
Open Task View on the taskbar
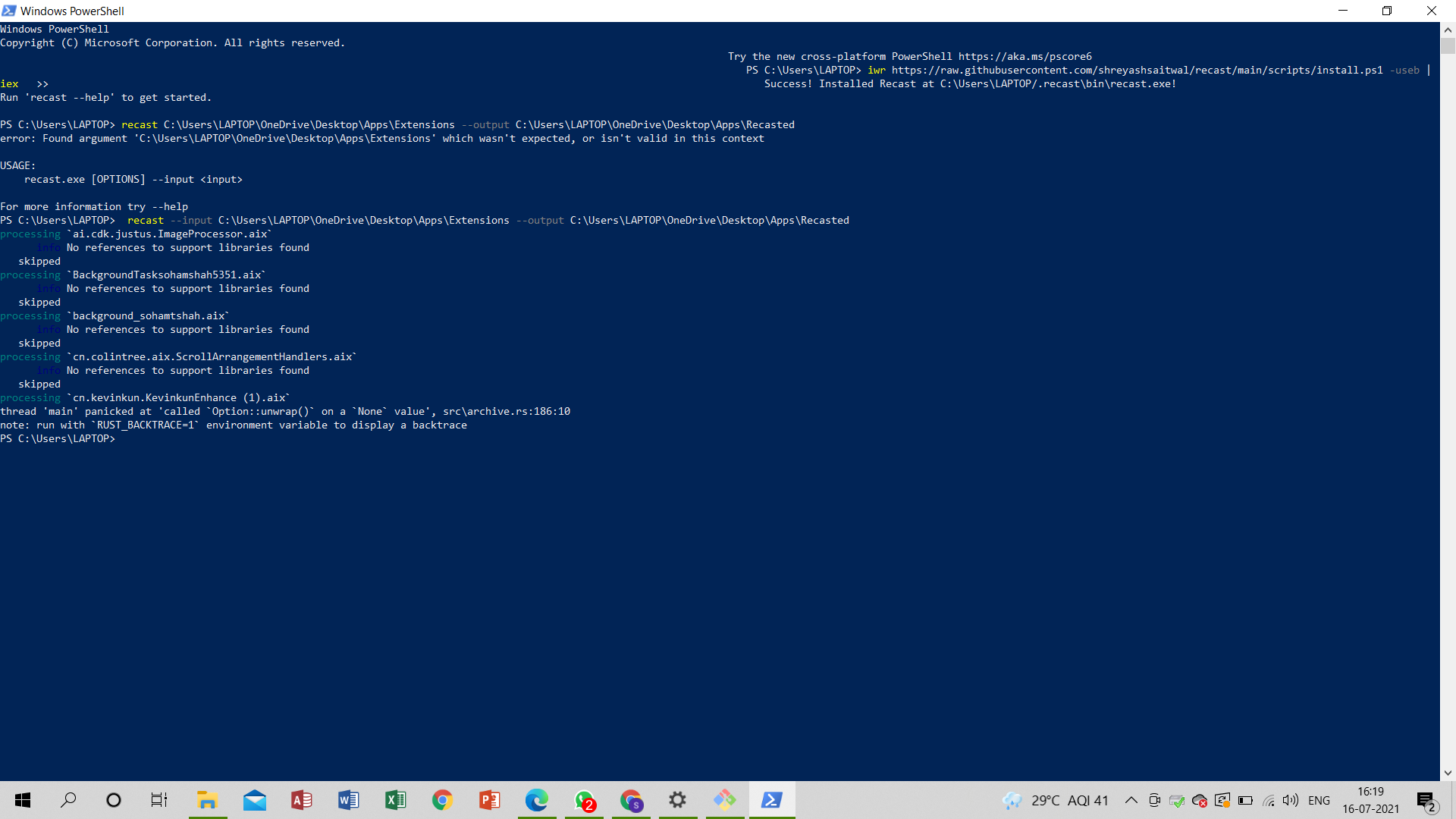coord(159,800)
